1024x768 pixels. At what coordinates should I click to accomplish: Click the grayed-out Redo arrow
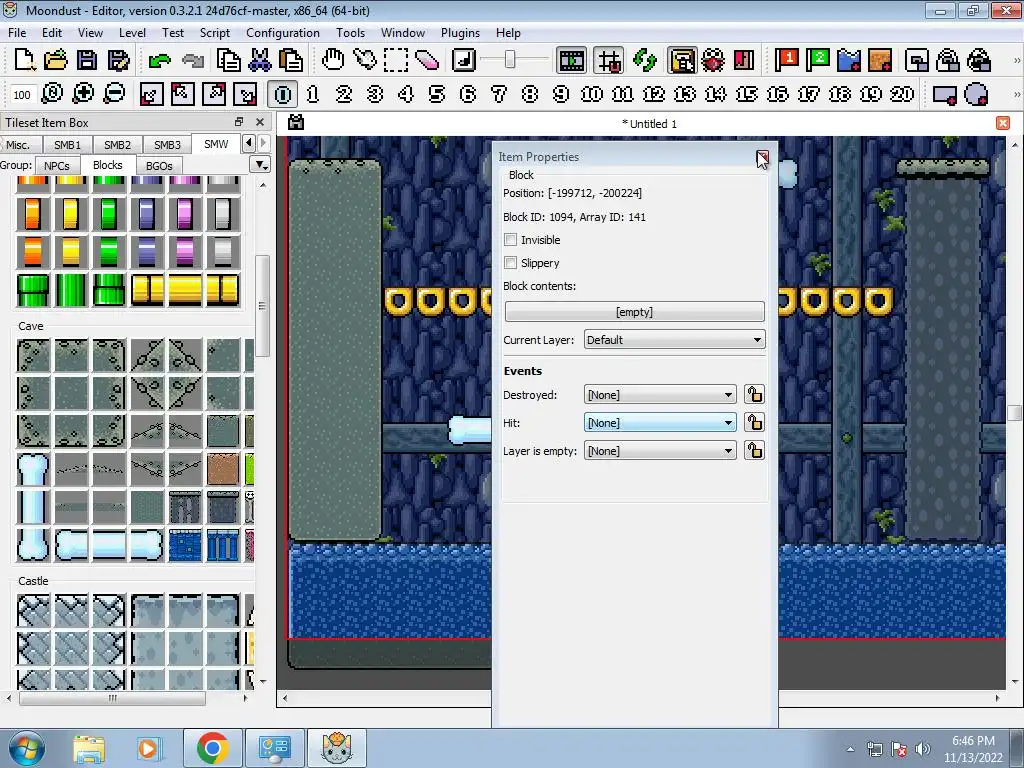point(193,60)
